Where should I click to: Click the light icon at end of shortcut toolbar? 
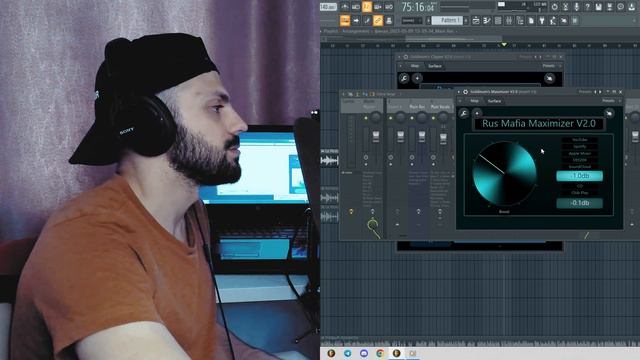575,20
